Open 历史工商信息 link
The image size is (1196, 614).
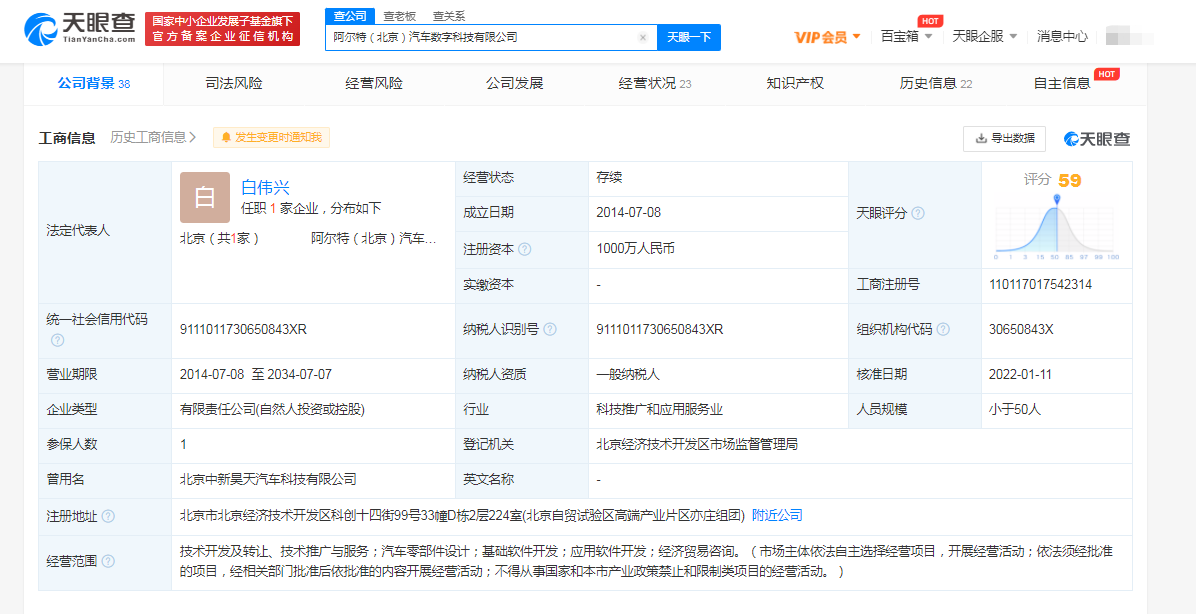153,137
